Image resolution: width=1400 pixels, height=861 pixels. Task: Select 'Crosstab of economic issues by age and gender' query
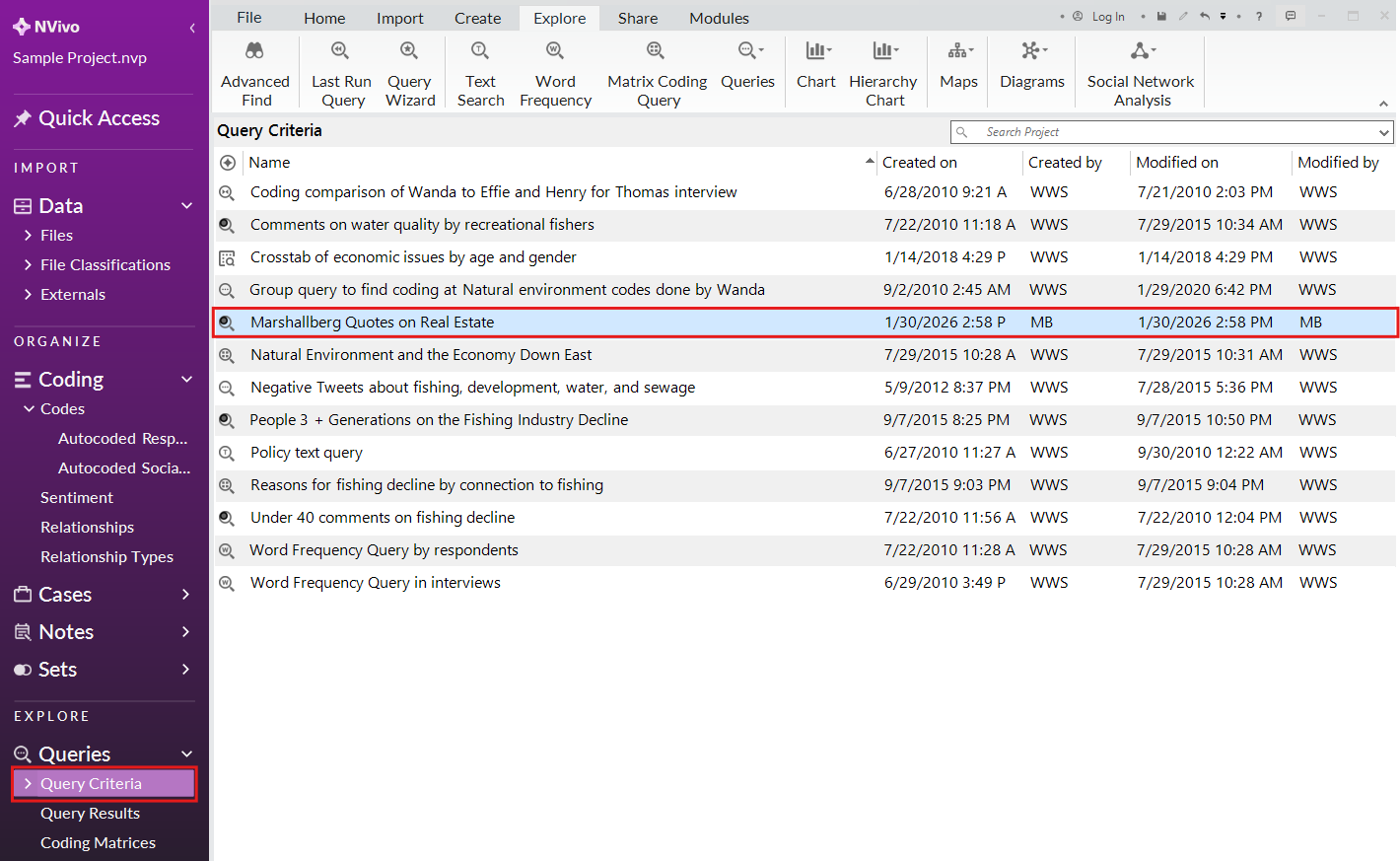(805, 257)
